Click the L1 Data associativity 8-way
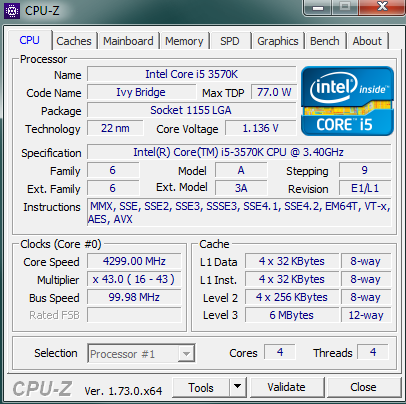 (x=366, y=261)
